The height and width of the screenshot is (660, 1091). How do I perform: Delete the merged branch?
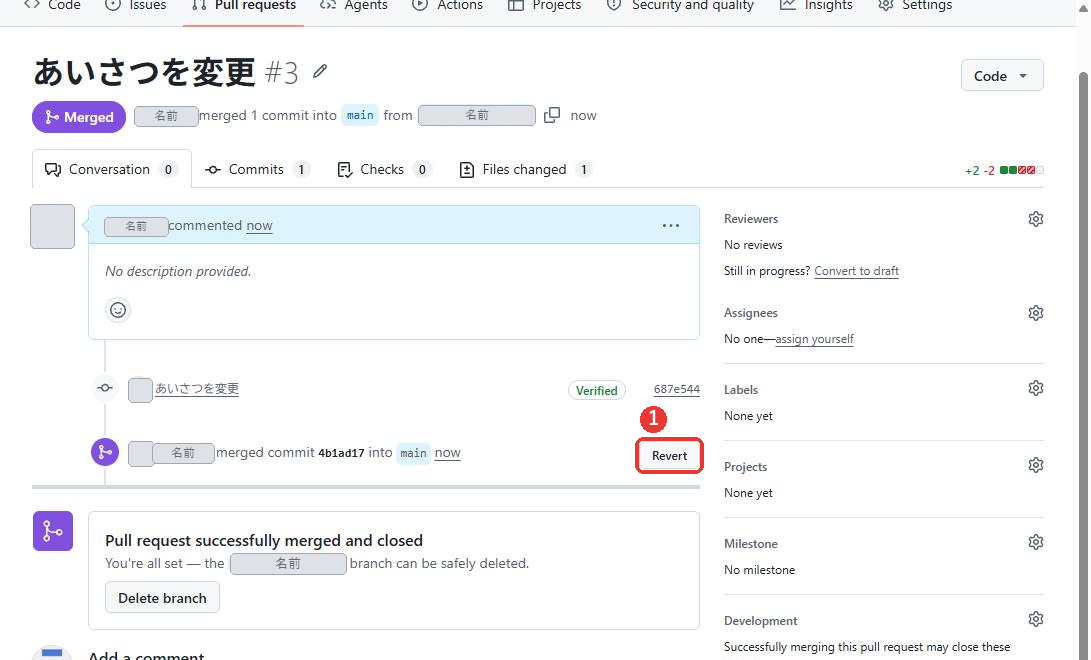[162, 598]
